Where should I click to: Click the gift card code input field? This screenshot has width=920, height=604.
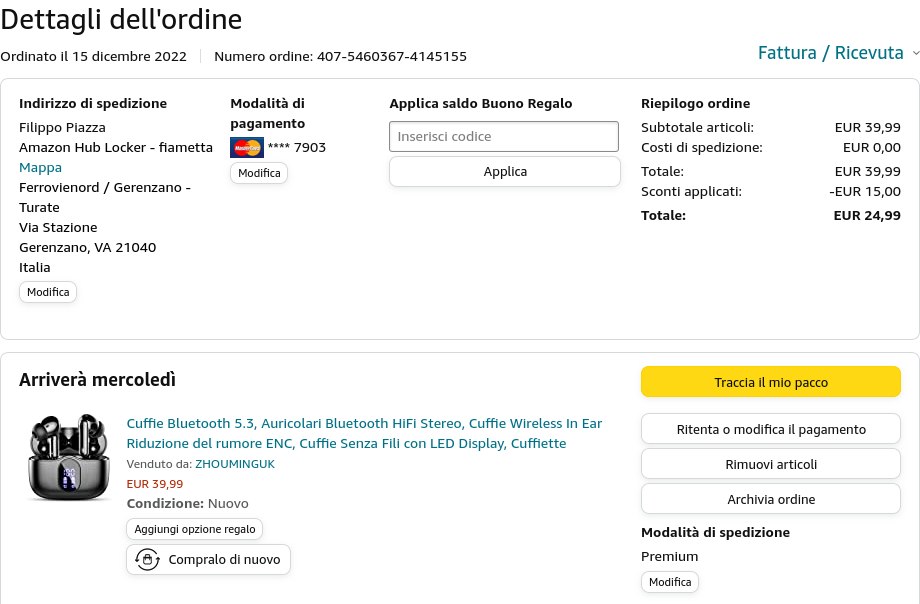[504, 136]
